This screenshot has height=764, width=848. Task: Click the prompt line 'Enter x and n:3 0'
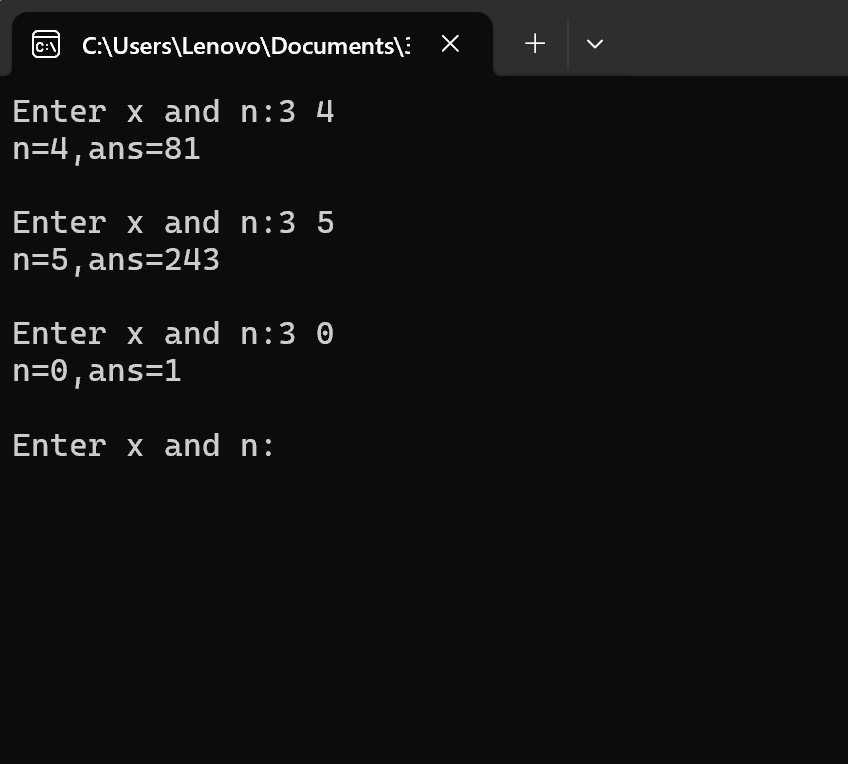click(x=174, y=334)
